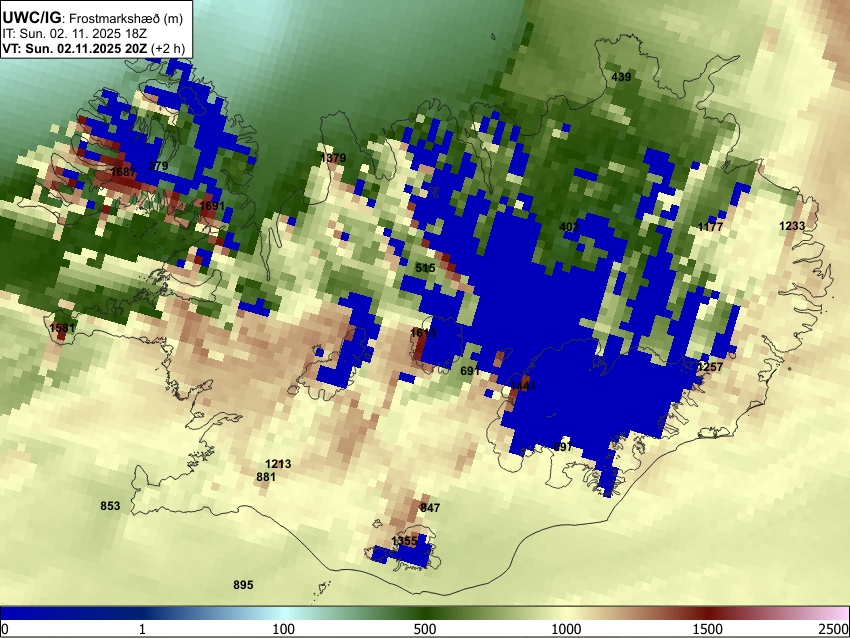Screen dimensions: 850x638
Task: Click the station value 1355
Action: tap(404, 541)
